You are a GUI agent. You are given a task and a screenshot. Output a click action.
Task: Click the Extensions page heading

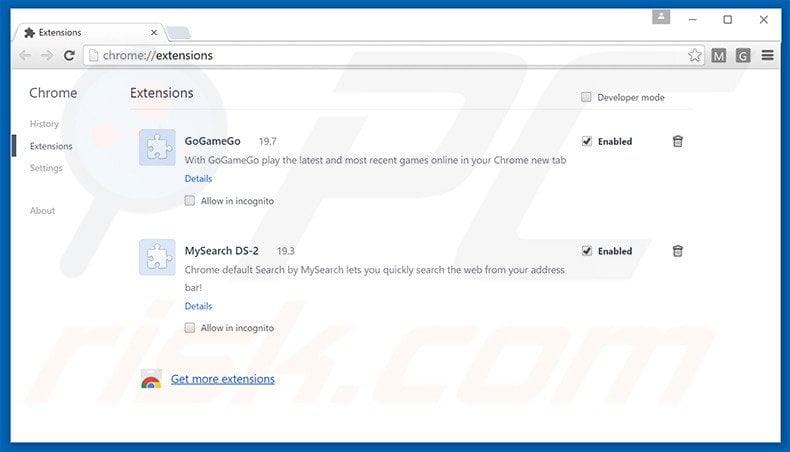coord(162,93)
